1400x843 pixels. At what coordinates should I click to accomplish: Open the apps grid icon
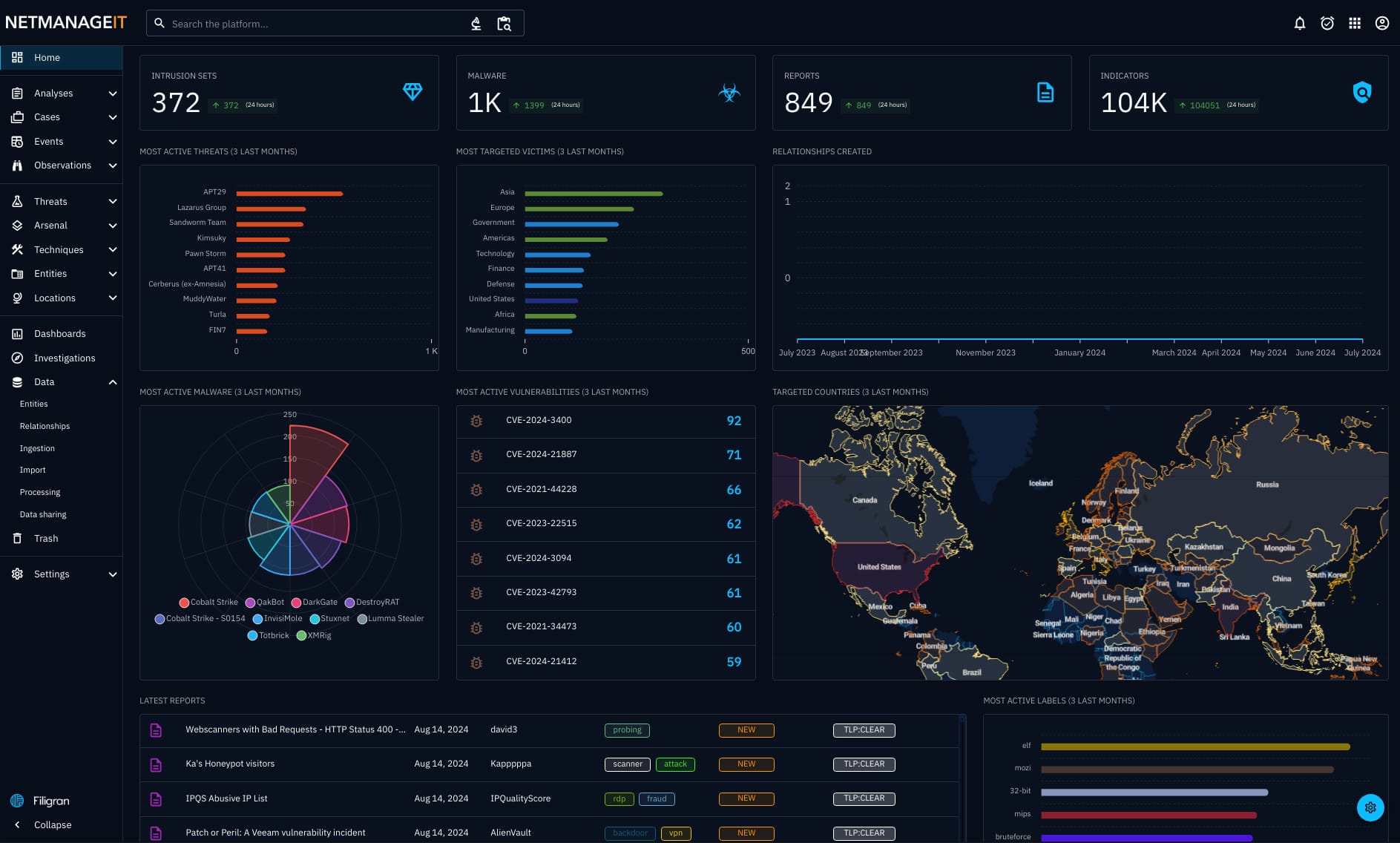pos(1355,23)
